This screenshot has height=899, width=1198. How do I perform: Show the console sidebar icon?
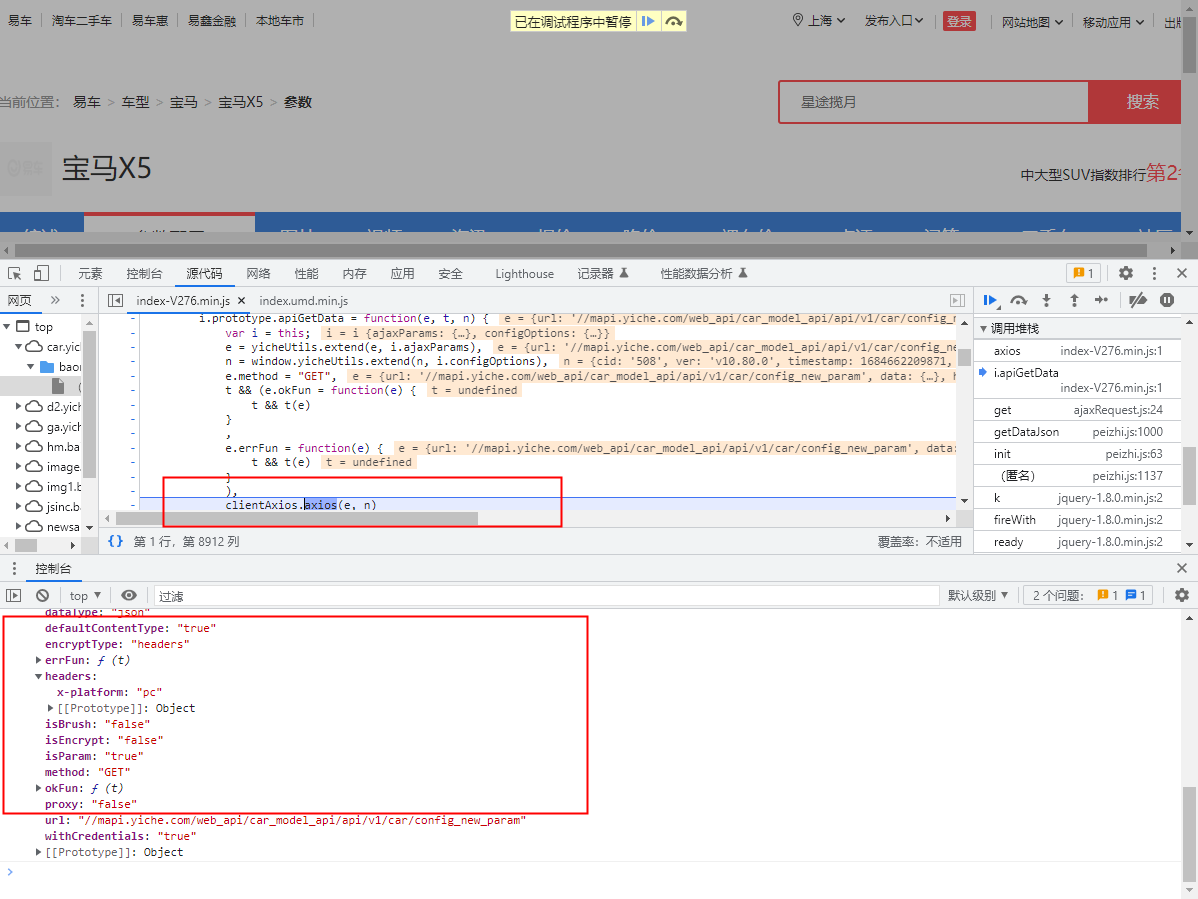14,596
